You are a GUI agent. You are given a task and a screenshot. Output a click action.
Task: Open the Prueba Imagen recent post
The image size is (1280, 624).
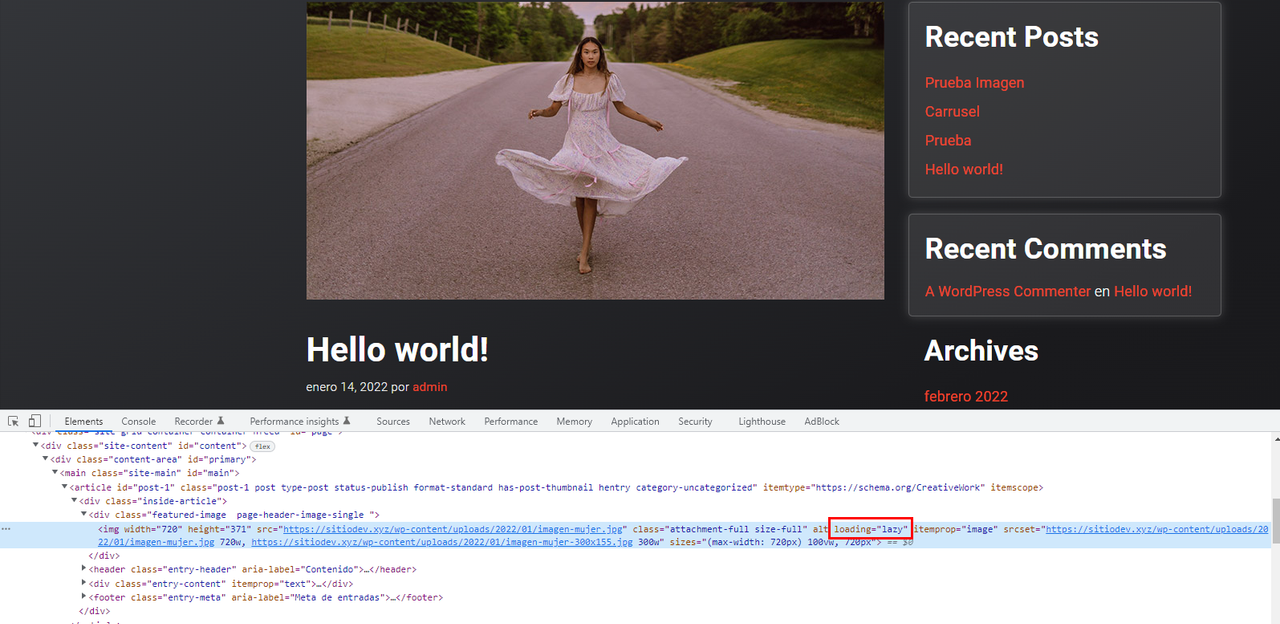[x=974, y=83]
